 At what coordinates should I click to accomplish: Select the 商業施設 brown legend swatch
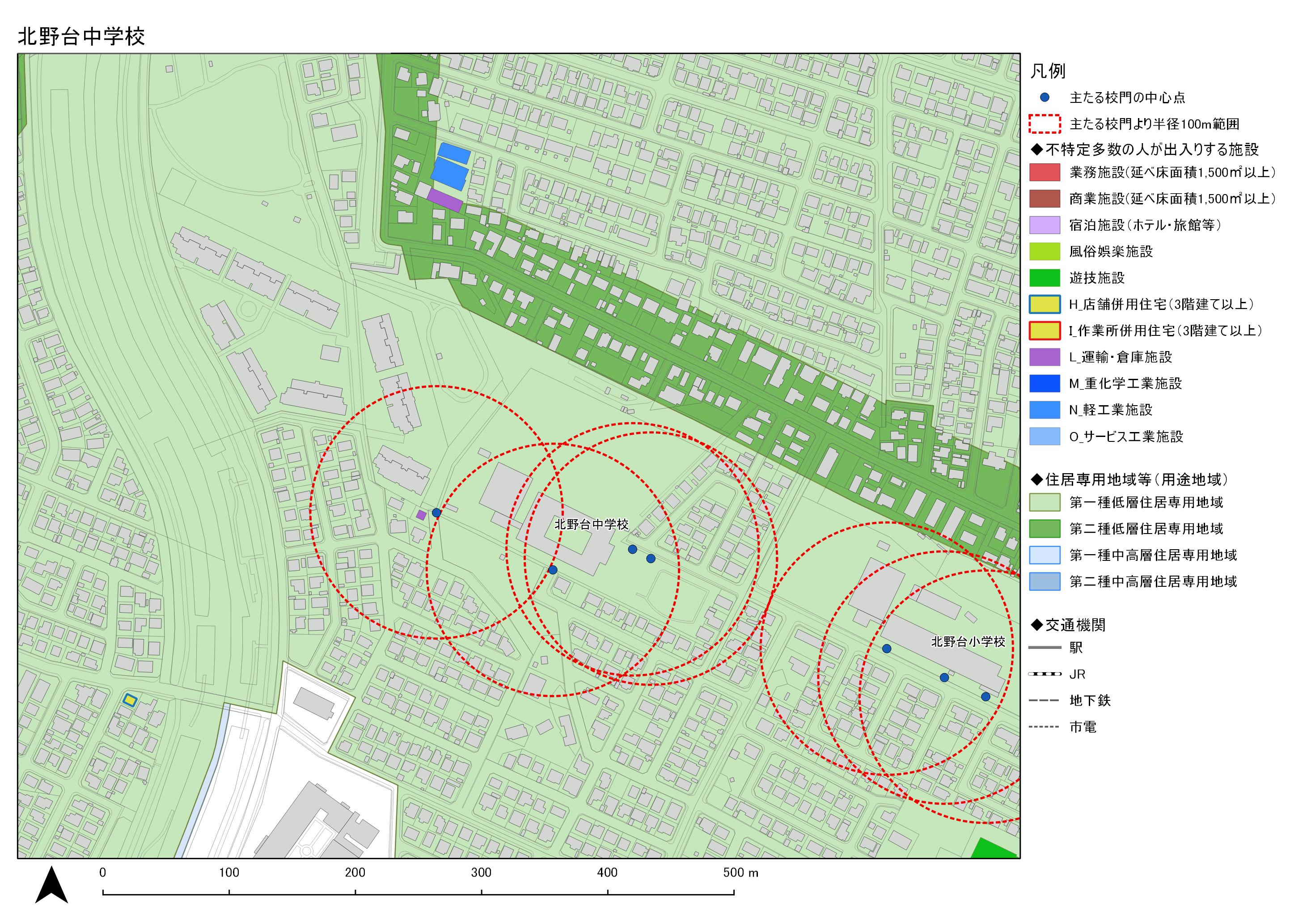(x=1045, y=199)
